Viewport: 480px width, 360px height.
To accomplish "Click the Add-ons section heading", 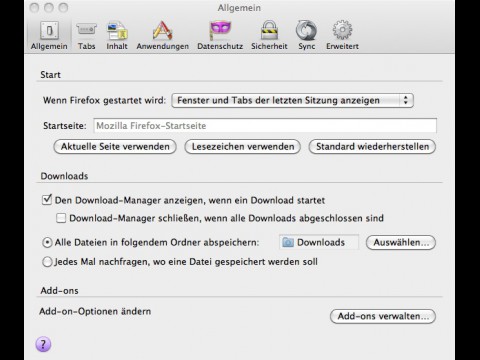I will point(59,291).
